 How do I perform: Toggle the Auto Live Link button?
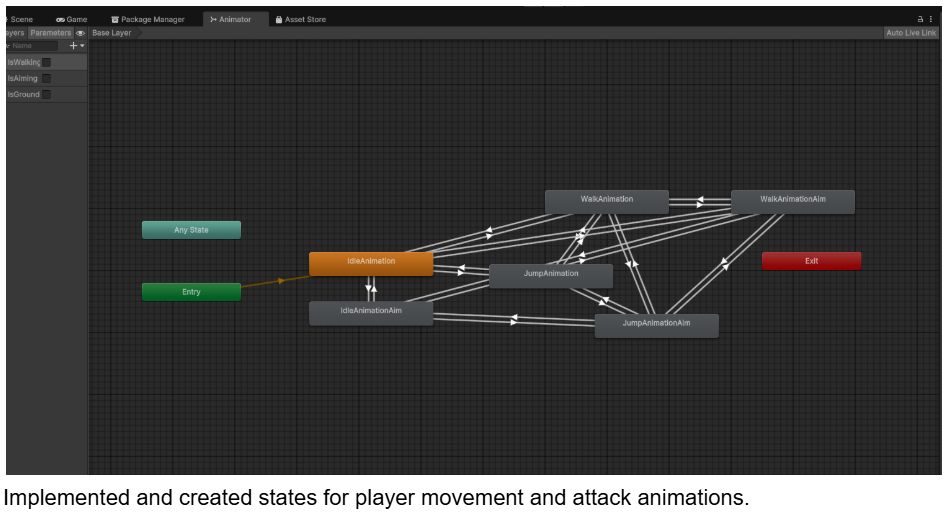pos(911,33)
